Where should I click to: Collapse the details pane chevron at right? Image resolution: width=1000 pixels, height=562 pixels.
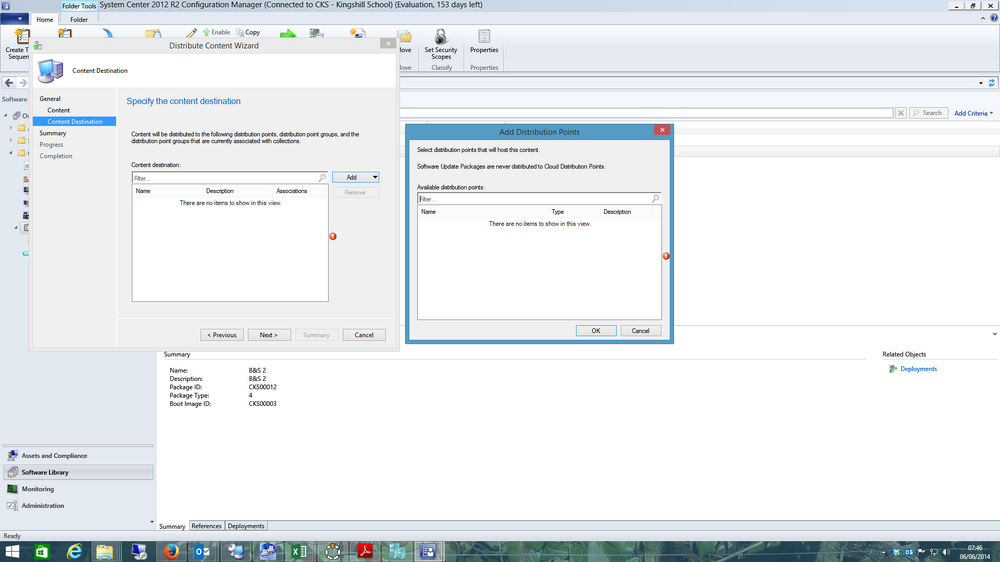994,334
